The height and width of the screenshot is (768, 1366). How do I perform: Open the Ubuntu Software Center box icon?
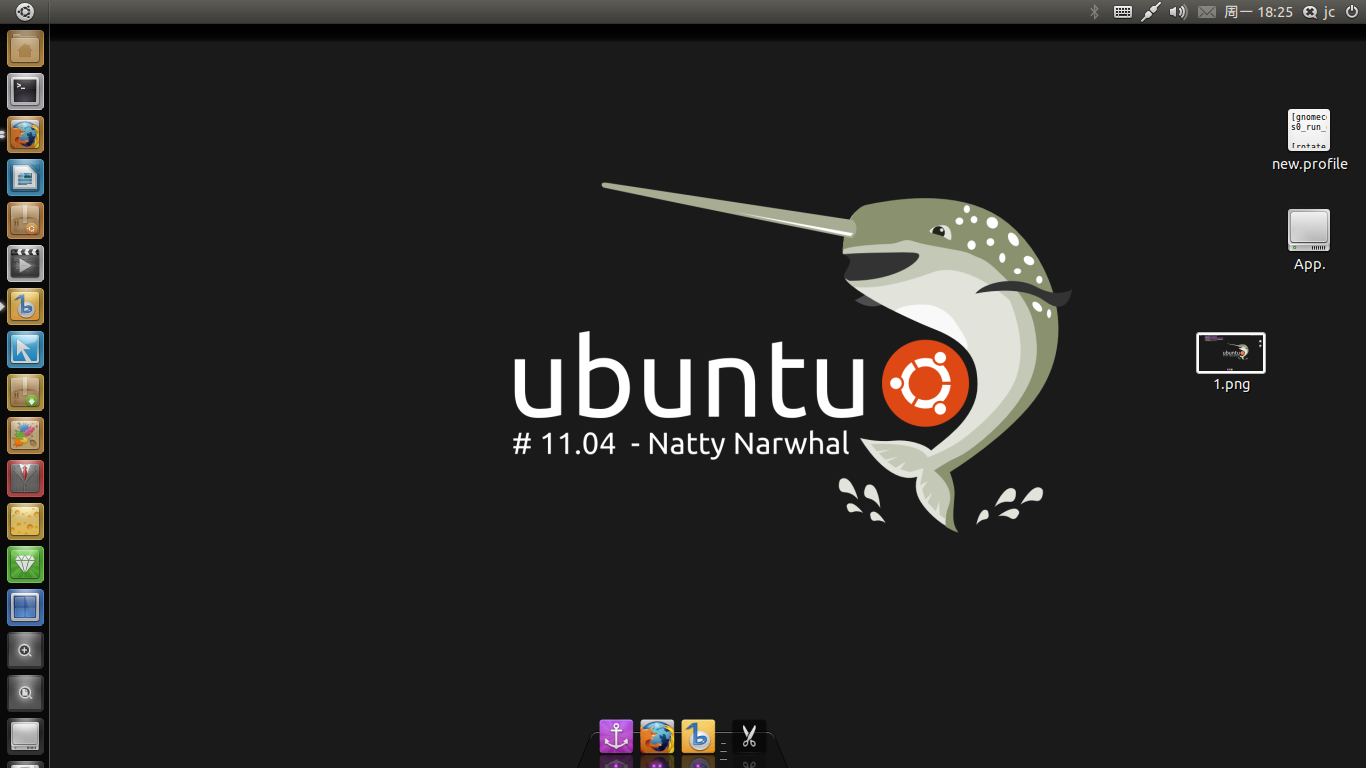pyautogui.click(x=25, y=220)
